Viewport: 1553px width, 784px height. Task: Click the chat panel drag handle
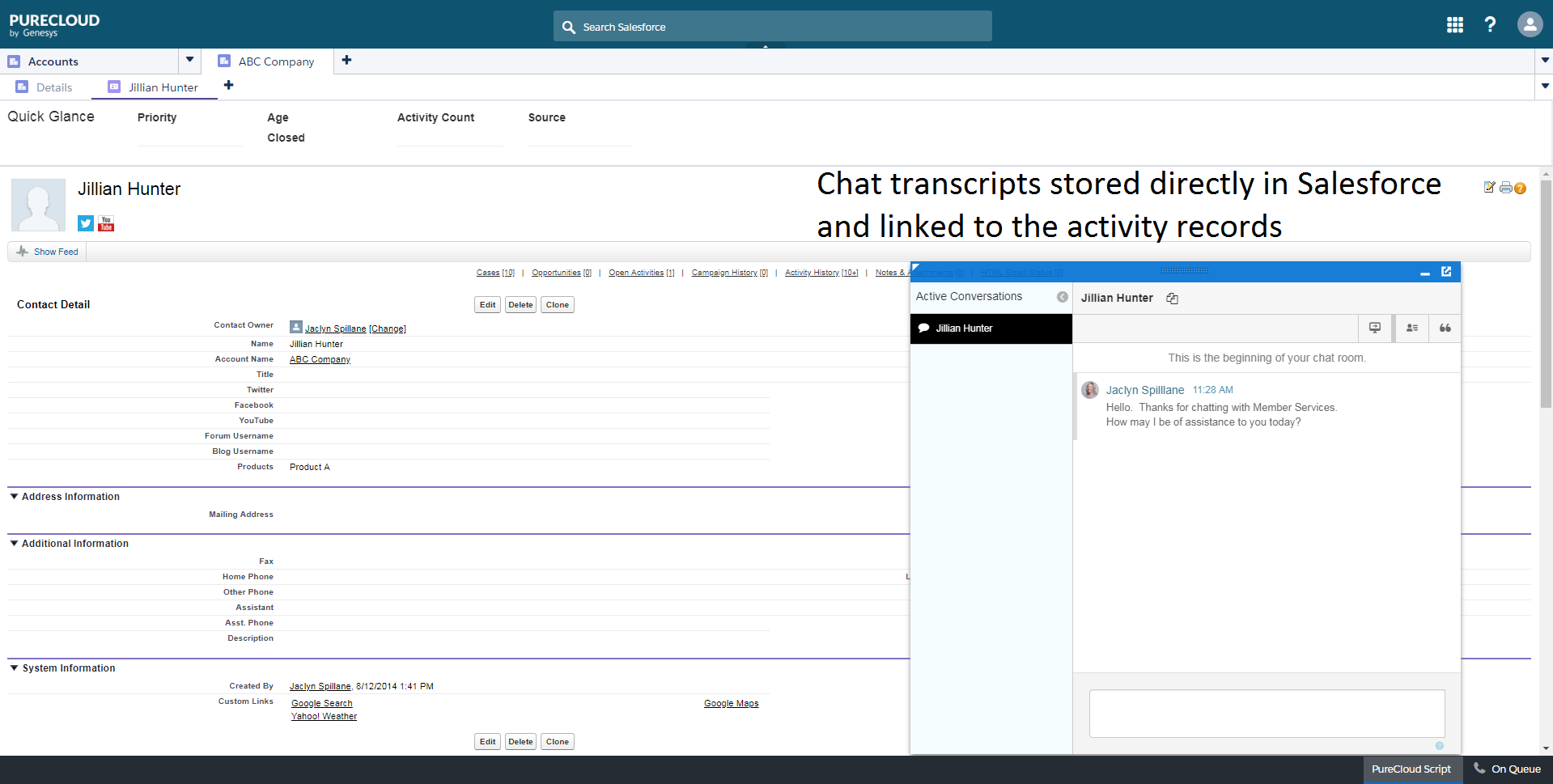click(1184, 271)
